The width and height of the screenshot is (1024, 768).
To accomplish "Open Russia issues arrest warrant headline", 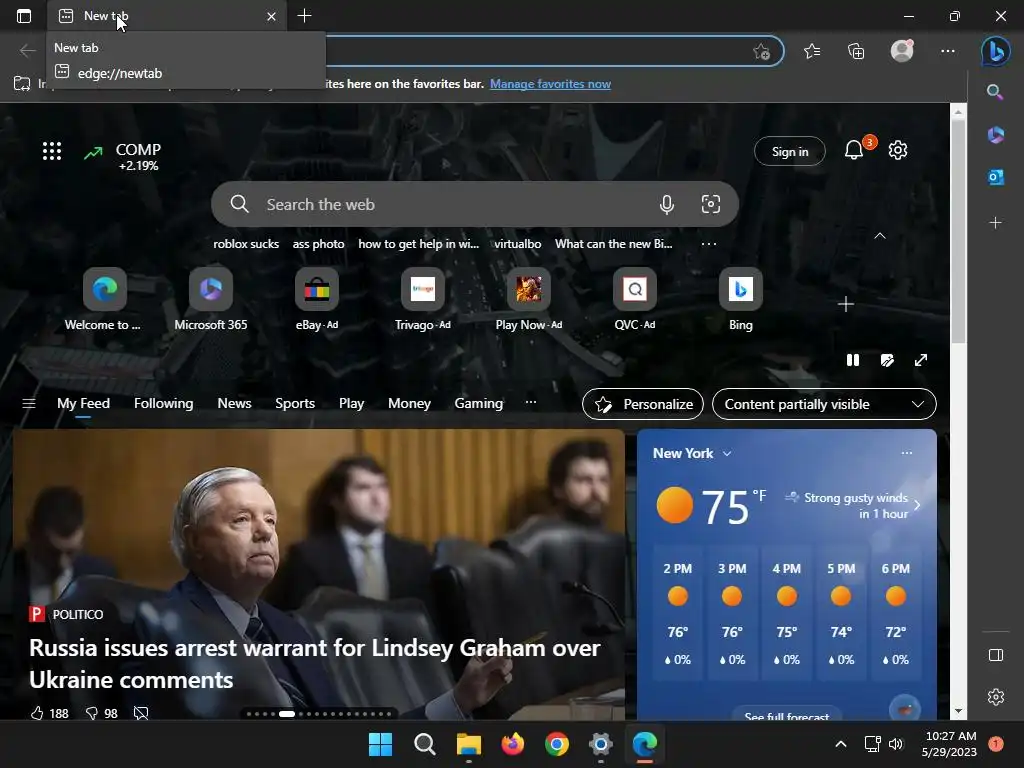I will (315, 664).
